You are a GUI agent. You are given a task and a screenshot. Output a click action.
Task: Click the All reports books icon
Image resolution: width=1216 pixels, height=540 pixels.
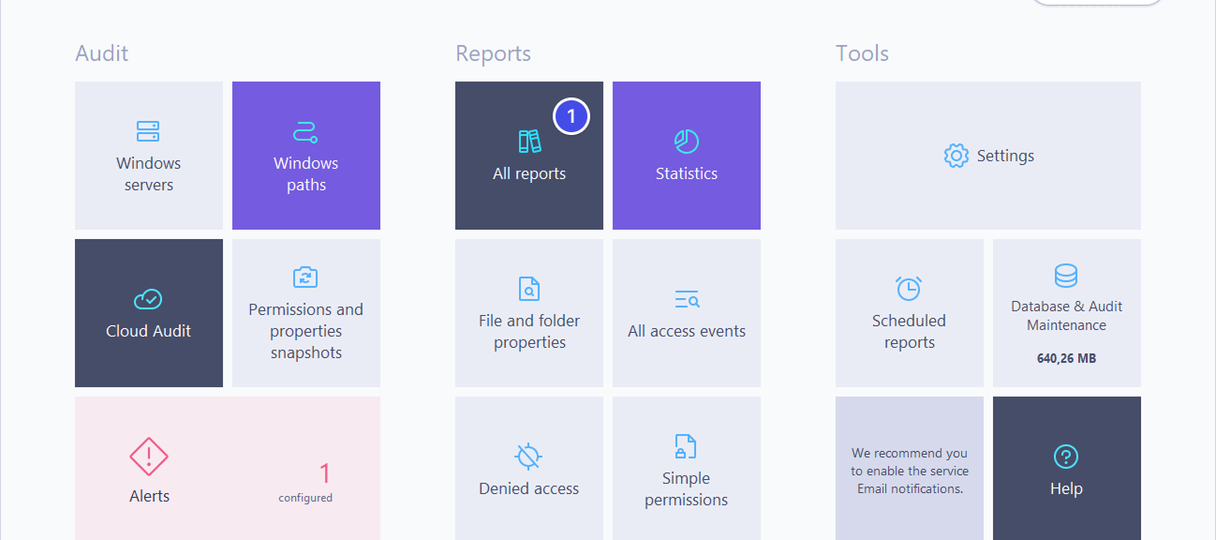529,141
